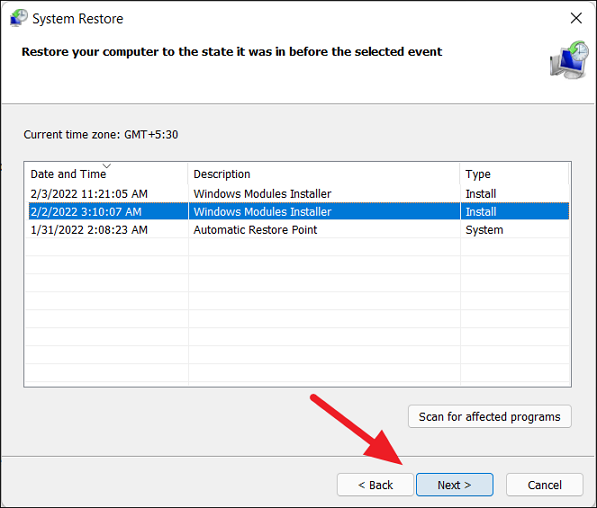This screenshot has height=508, width=597.
Task: Open Scan for affected programs
Action: click(490, 417)
